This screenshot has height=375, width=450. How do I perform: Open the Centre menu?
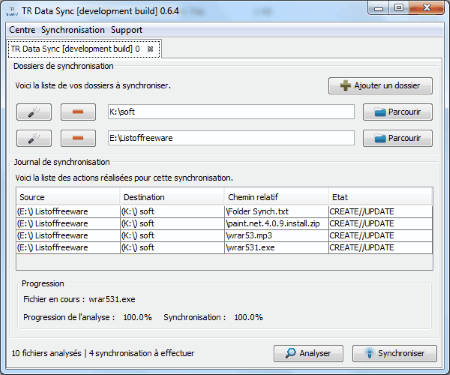tap(22, 30)
